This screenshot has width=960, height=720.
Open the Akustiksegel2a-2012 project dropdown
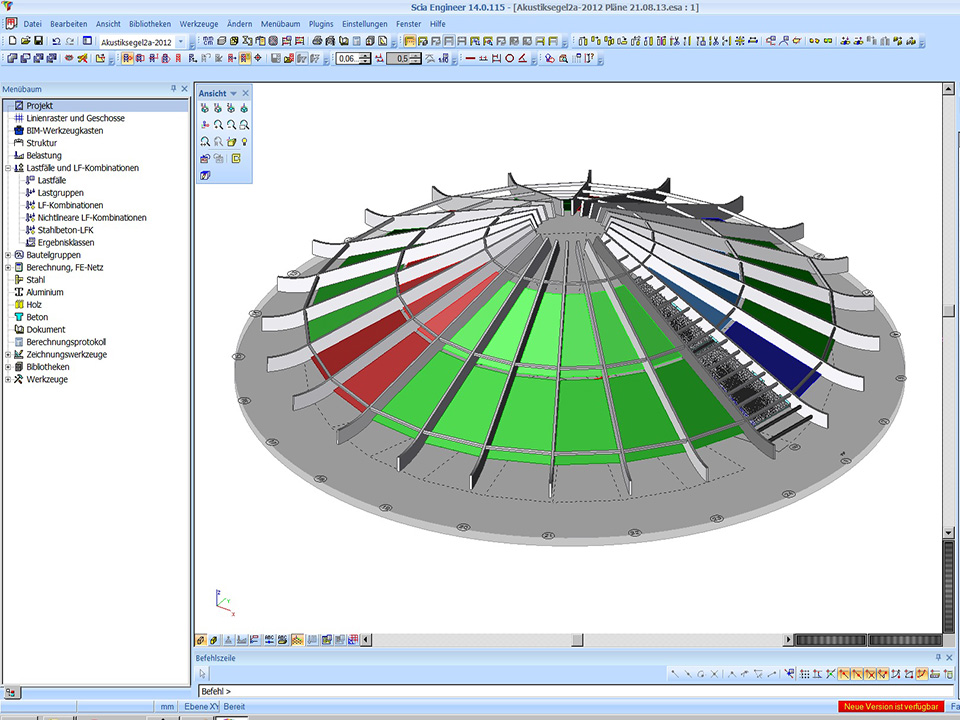pyautogui.click(x=180, y=42)
